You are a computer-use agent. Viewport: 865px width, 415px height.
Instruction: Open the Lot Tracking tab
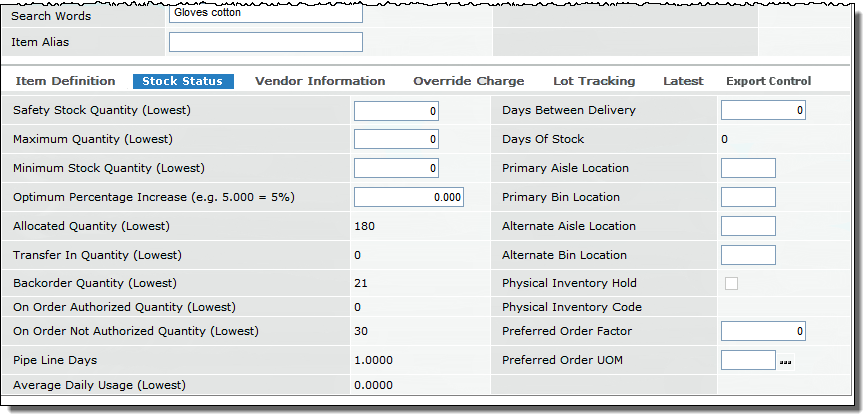pos(594,81)
